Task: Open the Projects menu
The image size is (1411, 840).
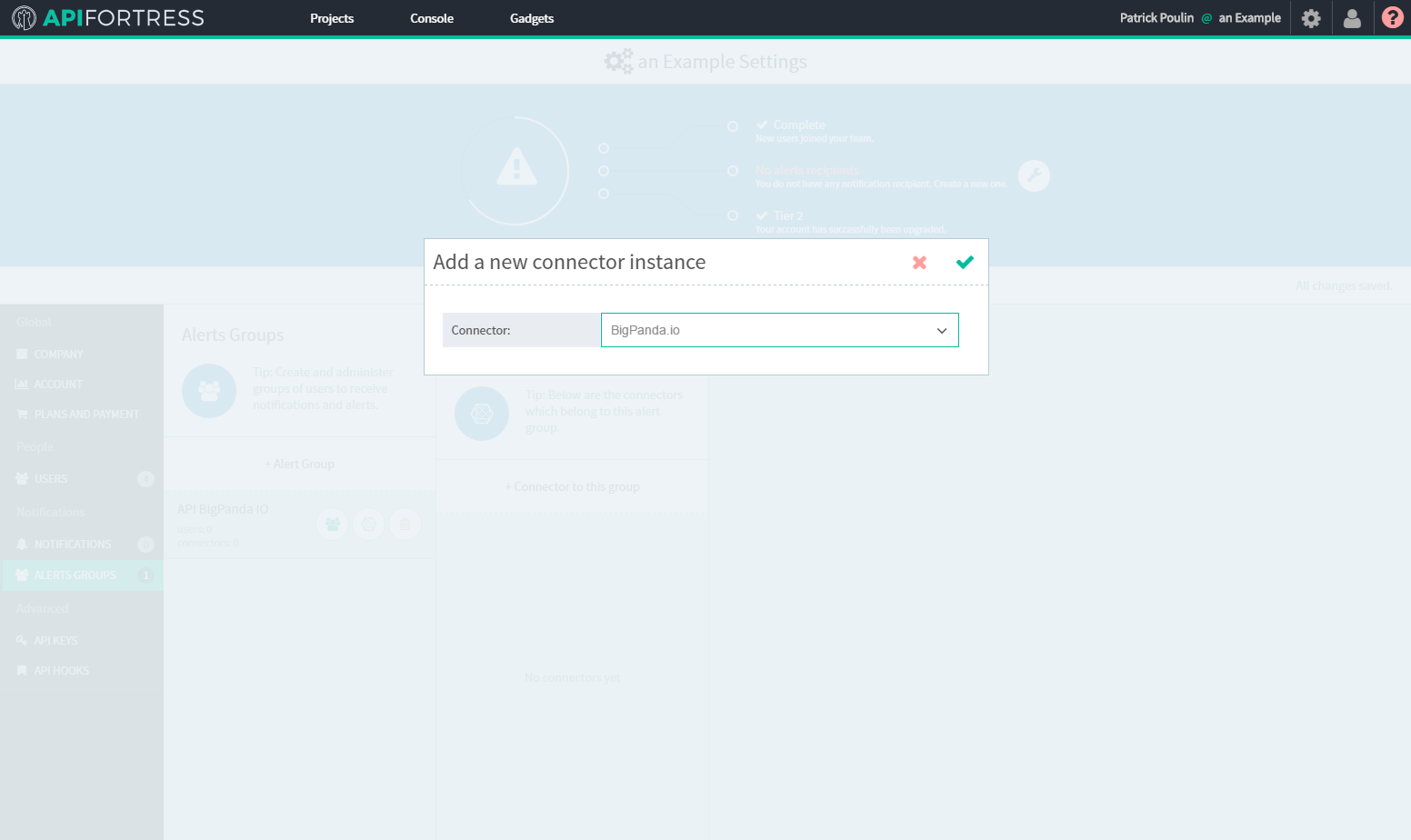Action: click(x=332, y=18)
